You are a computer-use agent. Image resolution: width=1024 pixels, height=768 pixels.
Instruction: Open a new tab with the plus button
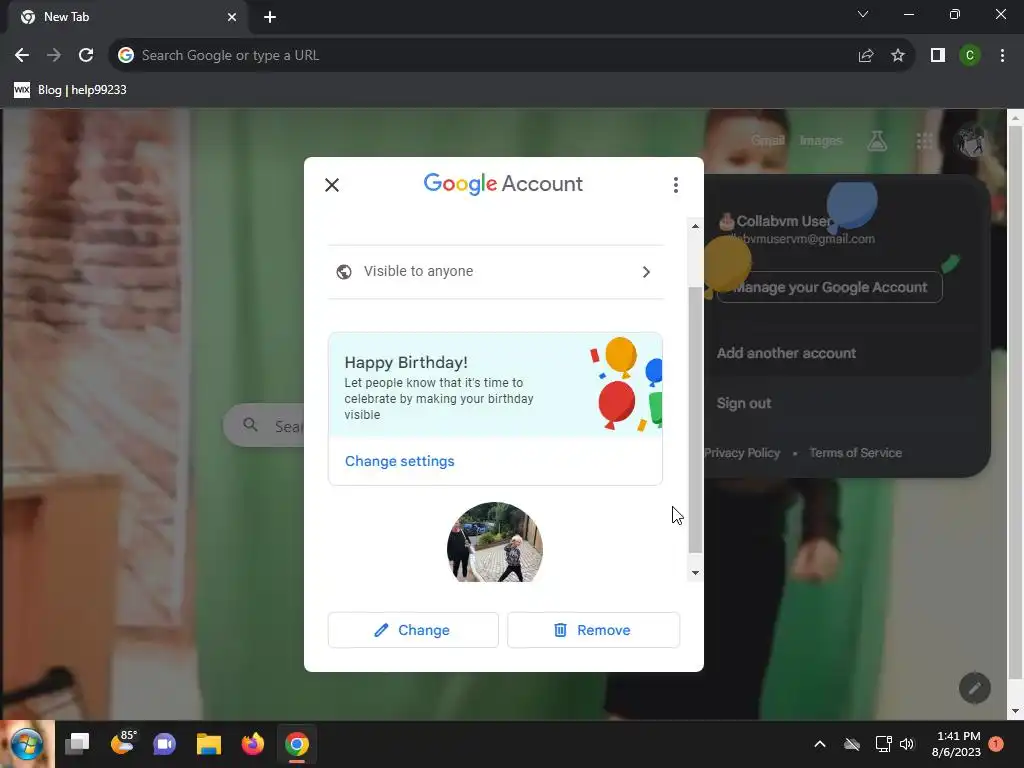pyautogui.click(x=270, y=17)
